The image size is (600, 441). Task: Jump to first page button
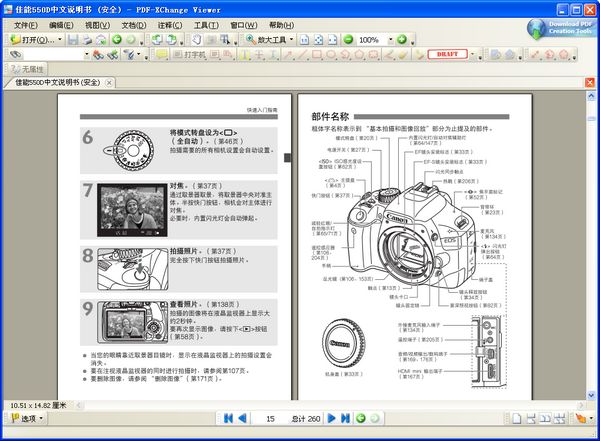[x=228, y=418]
